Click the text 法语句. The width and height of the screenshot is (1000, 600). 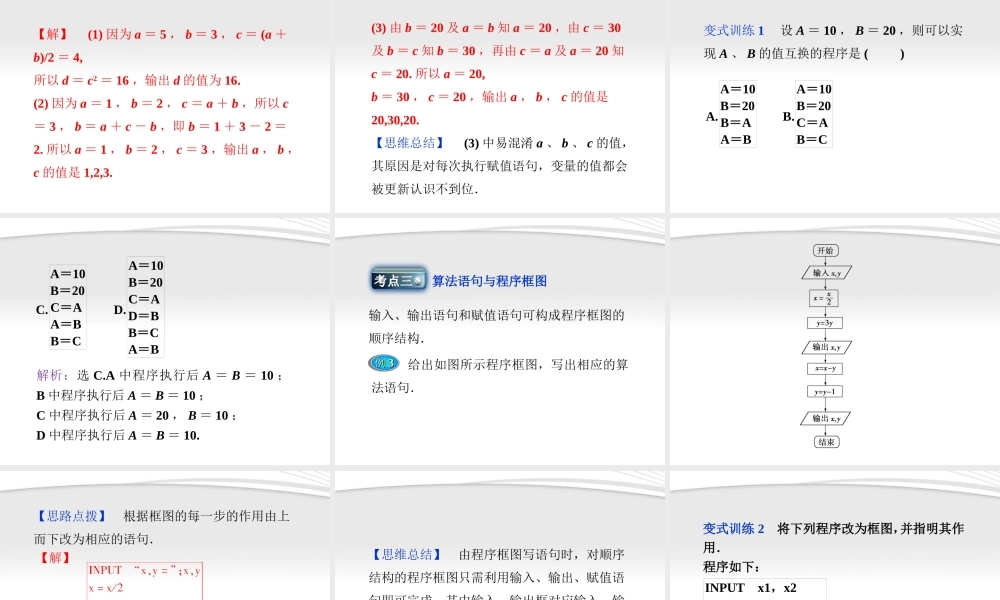(392, 388)
